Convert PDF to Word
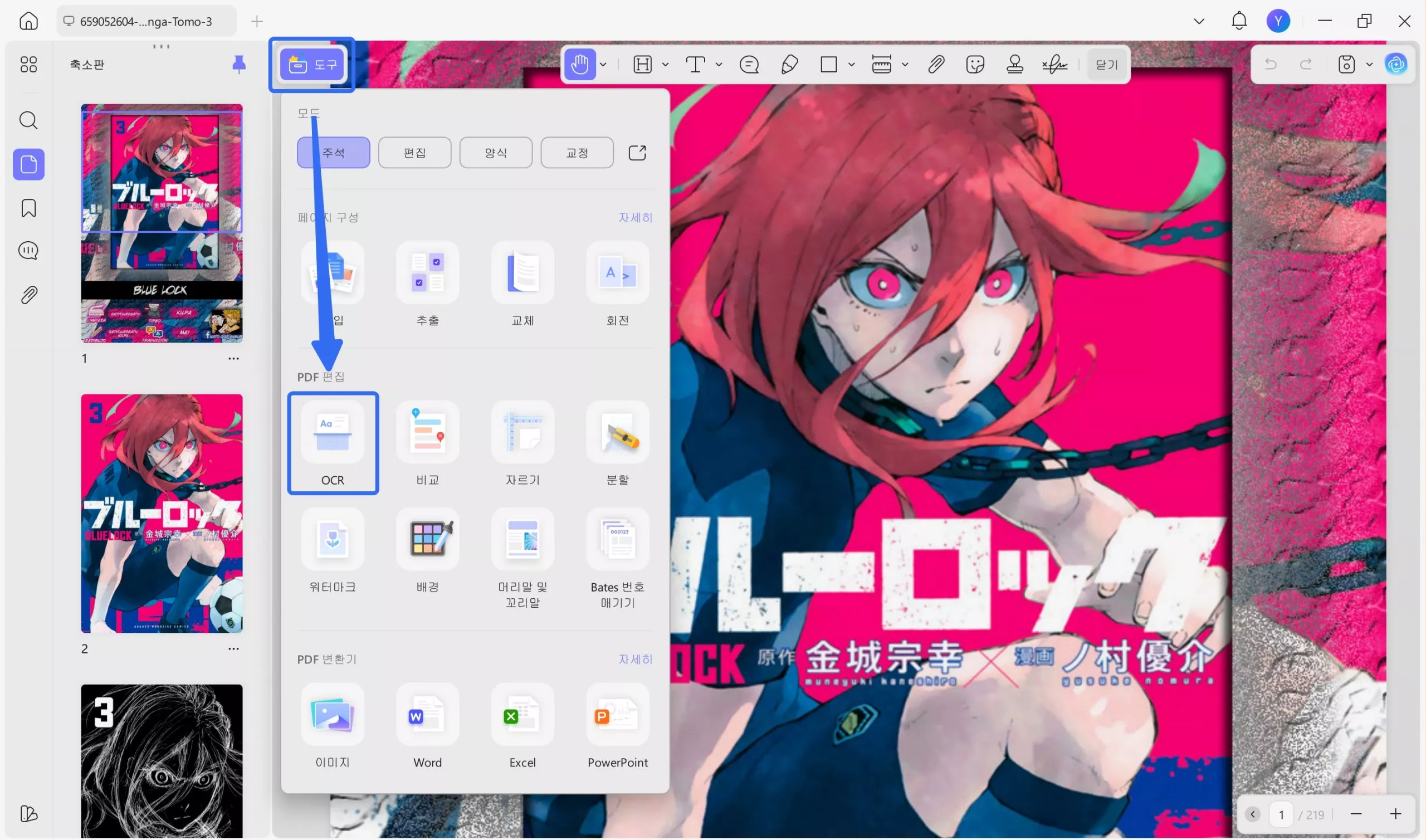 point(427,726)
